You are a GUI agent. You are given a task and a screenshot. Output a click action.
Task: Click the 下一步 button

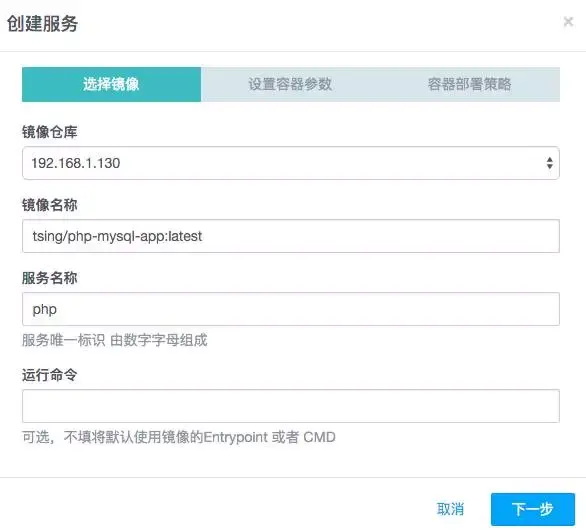tap(533, 509)
